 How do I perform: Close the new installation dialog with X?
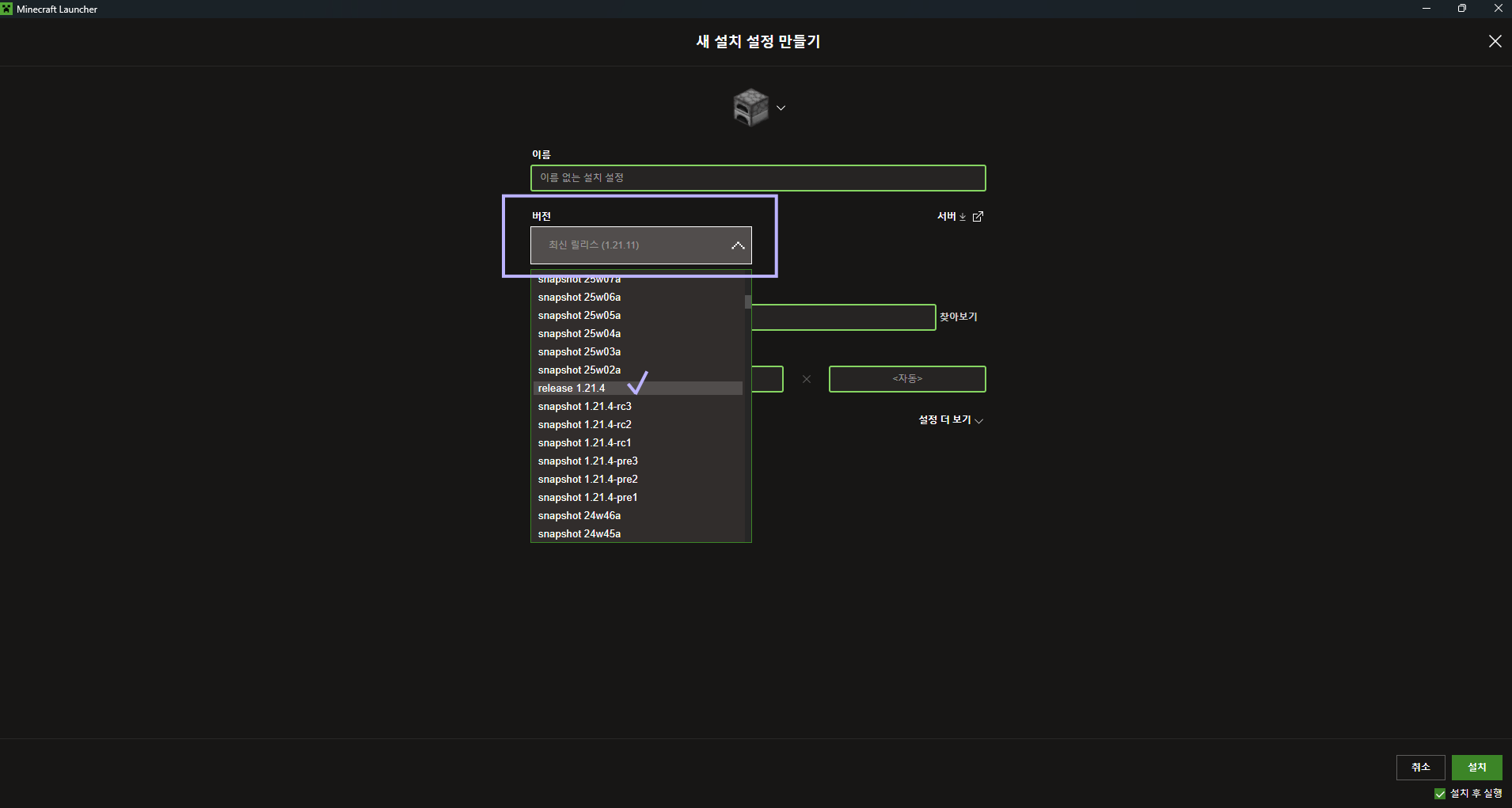tap(1495, 41)
